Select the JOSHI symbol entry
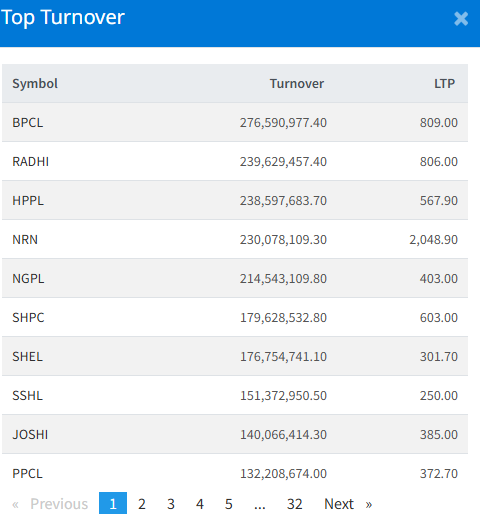Viewport: 480px width, 527px height. click(30, 434)
